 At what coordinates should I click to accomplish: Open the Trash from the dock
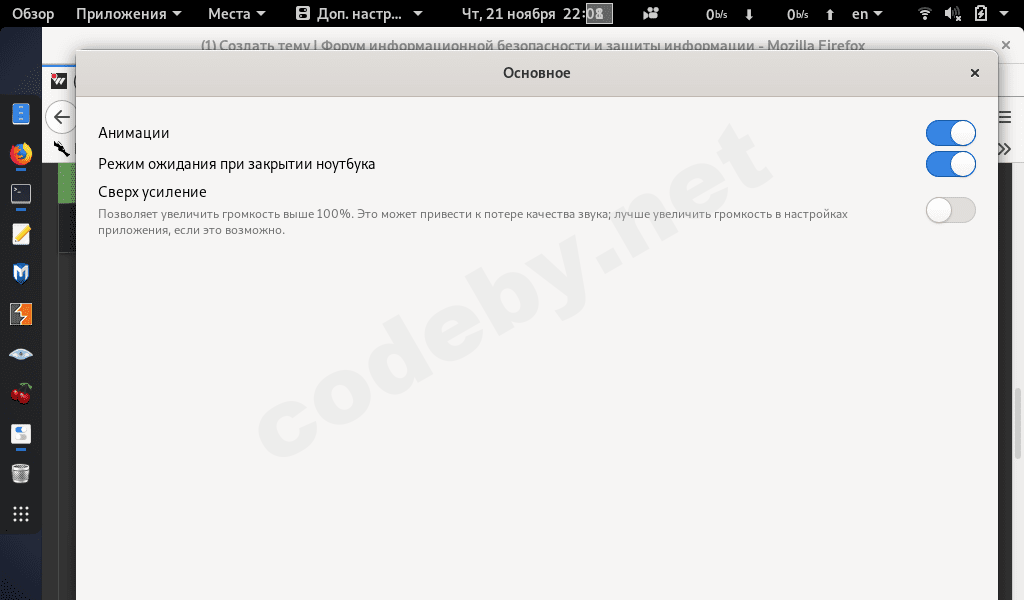(x=20, y=473)
